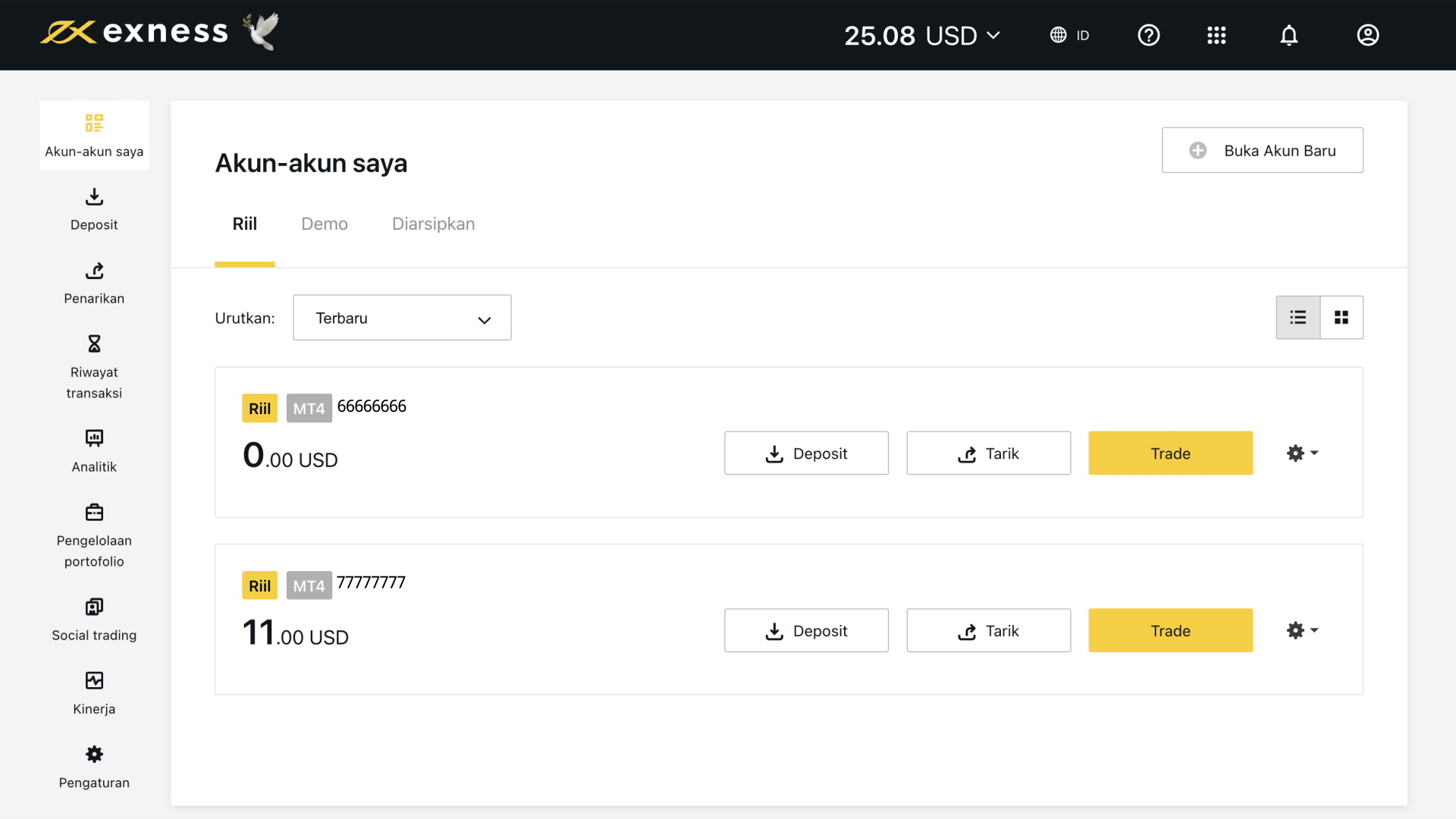1456x819 pixels.
Task: Click Buka Akun Baru button
Action: [1263, 150]
